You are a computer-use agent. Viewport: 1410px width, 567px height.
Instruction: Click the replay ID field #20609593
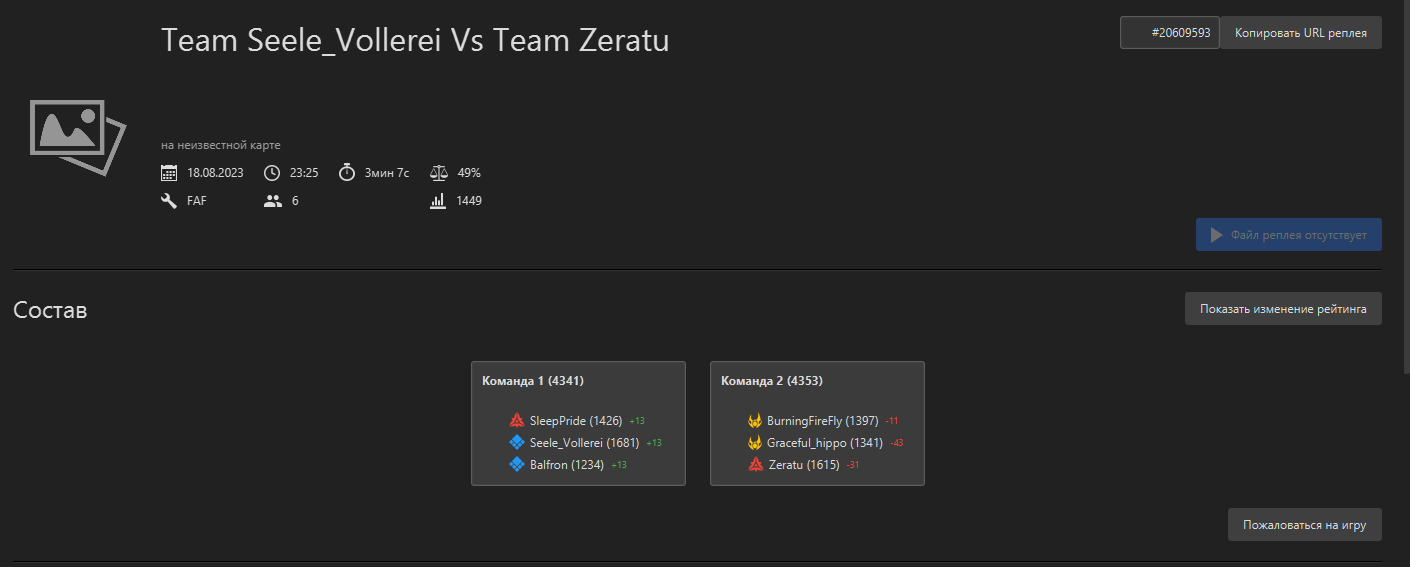pyautogui.click(x=1169, y=32)
